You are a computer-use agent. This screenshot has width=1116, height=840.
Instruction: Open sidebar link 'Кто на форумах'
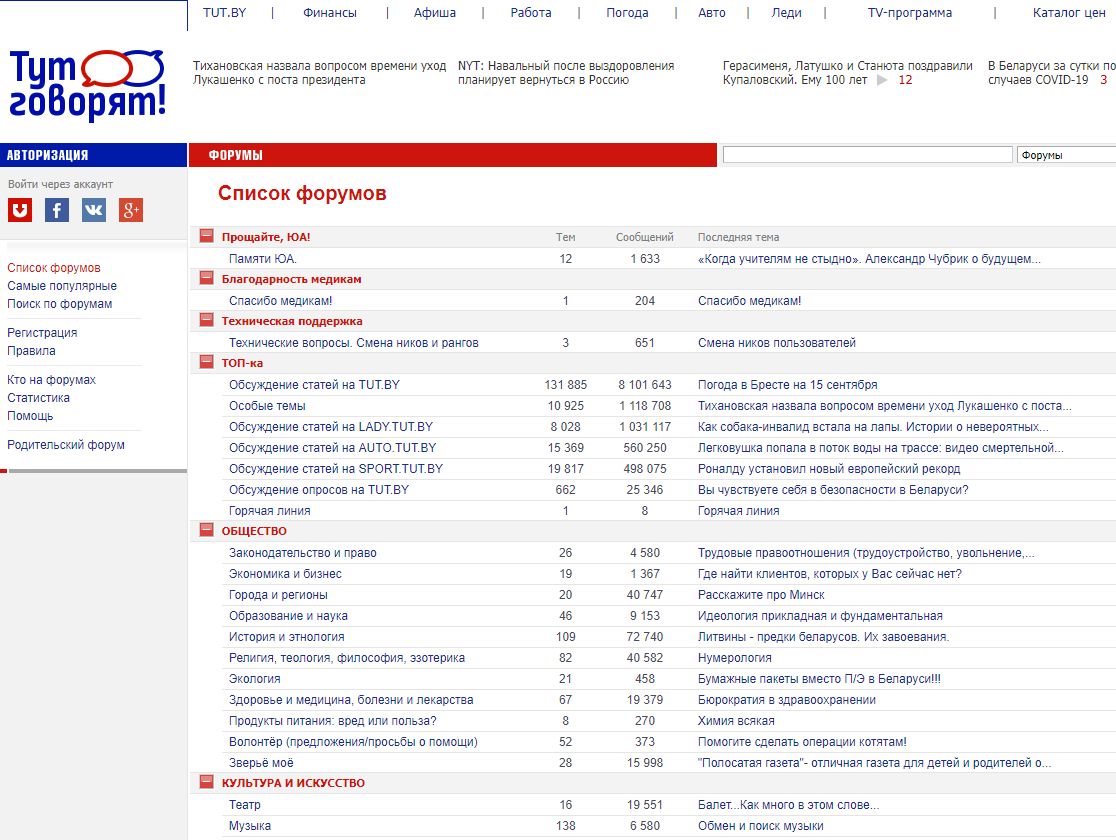coord(51,380)
